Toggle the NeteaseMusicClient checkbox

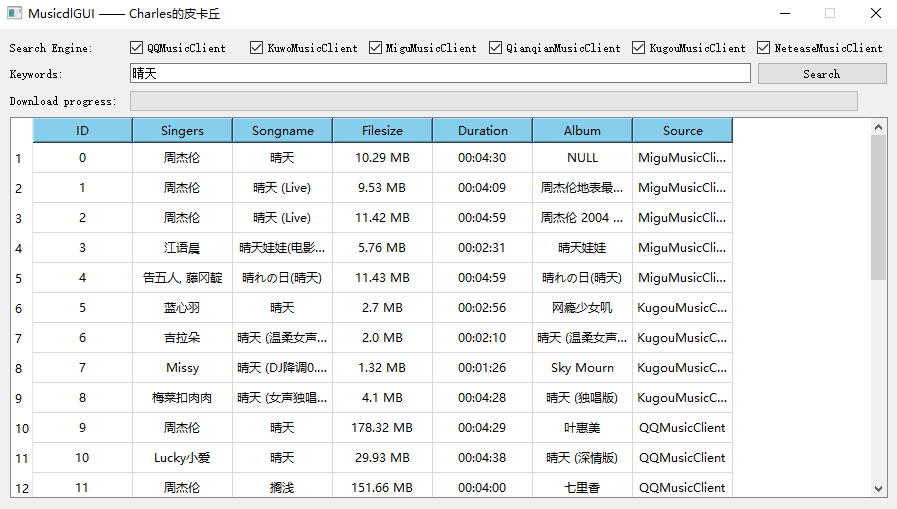click(x=763, y=47)
